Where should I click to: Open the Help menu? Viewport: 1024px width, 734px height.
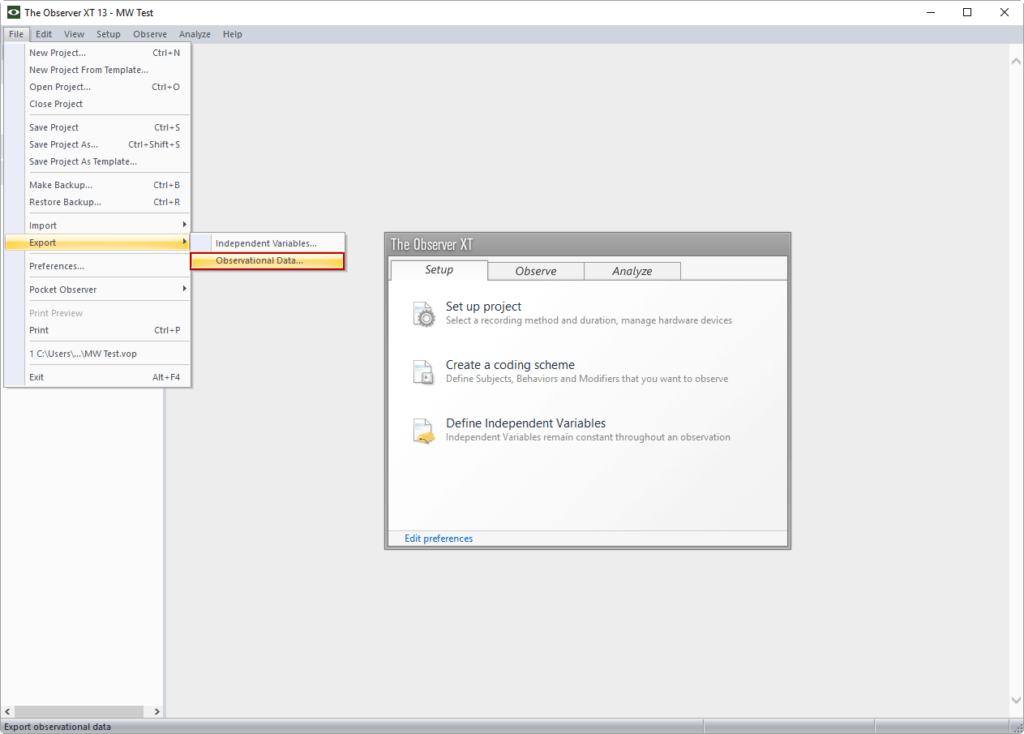pos(232,33)
